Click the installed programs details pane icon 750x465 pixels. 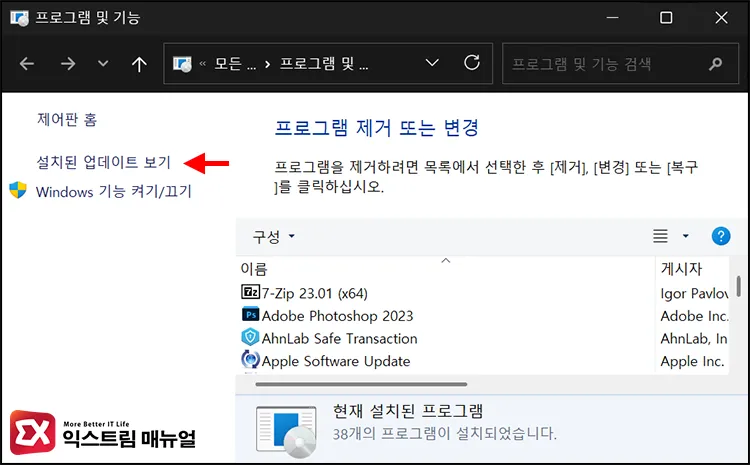[286, 431]
